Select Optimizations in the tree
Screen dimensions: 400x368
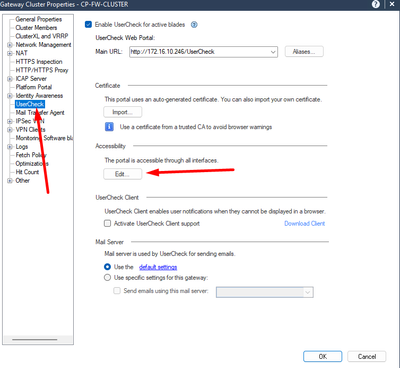[x=32, y=163]
